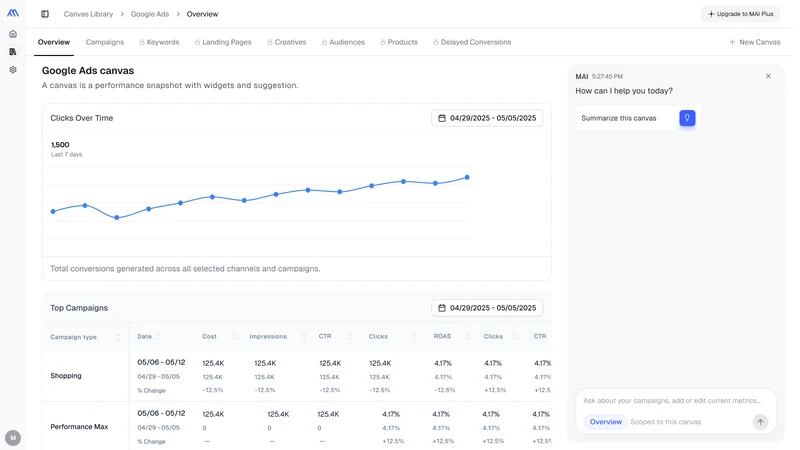Open the Settings gear in sidebar
Screen dimensions: 800x450
pos(13,69)
